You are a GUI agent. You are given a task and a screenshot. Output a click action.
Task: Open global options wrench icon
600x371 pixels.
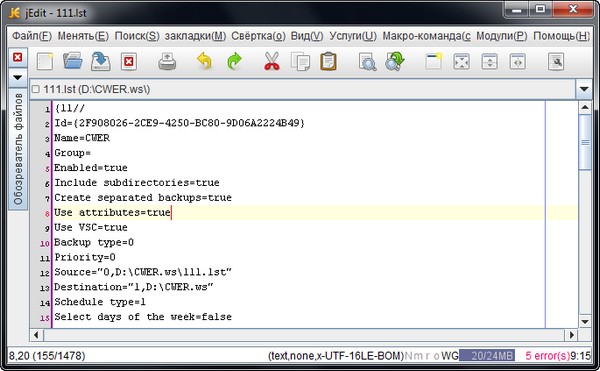click(556, 62)
